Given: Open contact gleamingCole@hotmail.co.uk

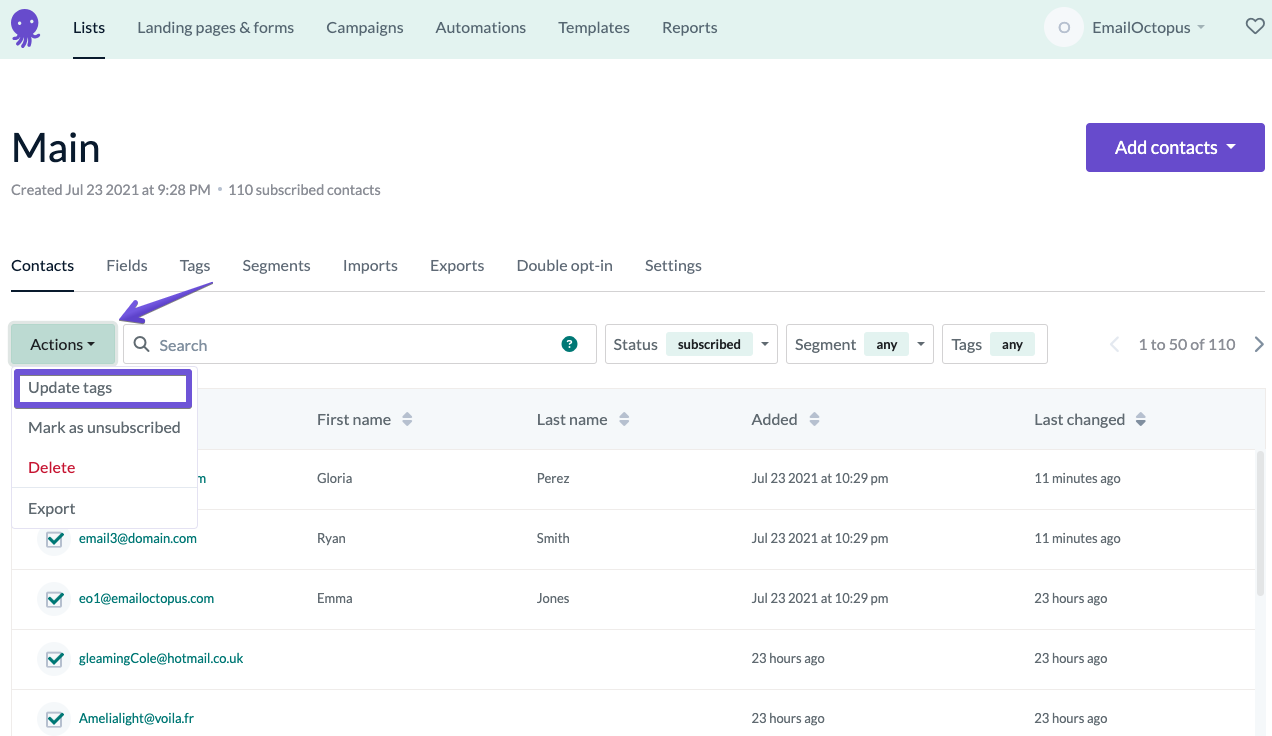Looking at the screenshot, I should coord(161,658).
